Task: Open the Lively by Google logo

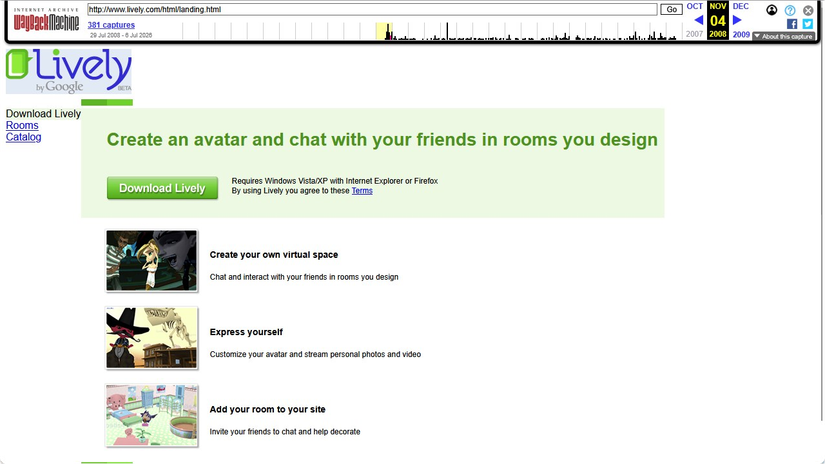Action: [x=69, y=72]
